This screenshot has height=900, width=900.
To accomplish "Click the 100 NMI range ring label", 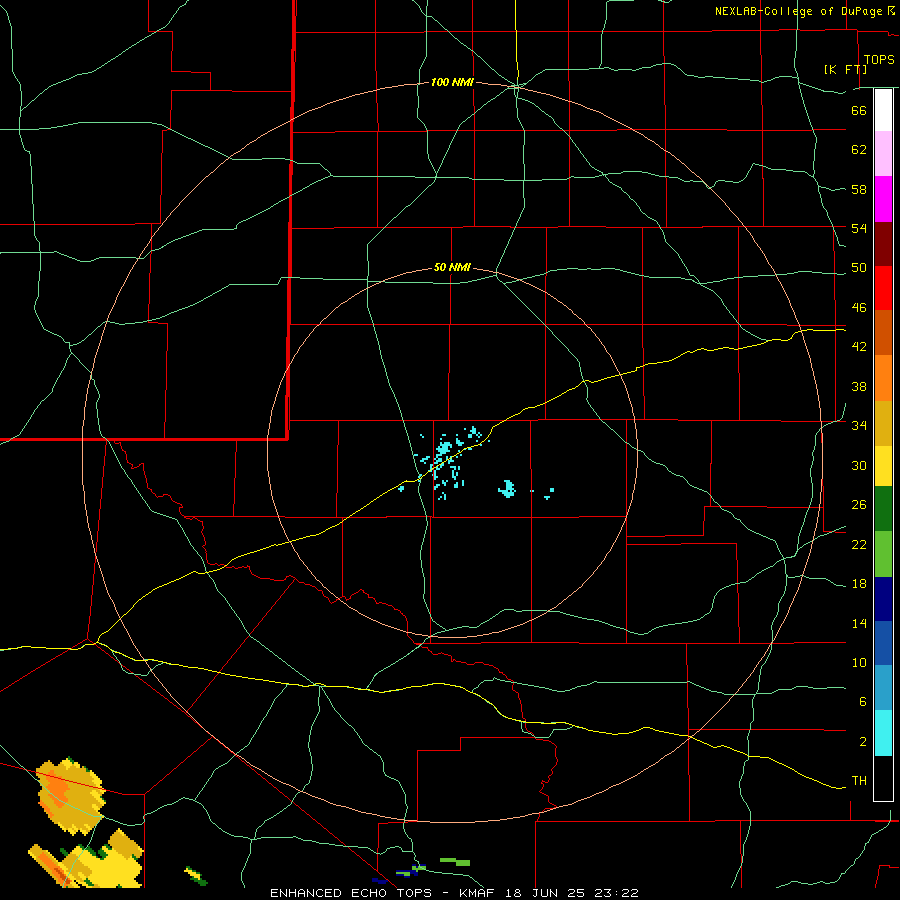I will (x=452, y=83).
